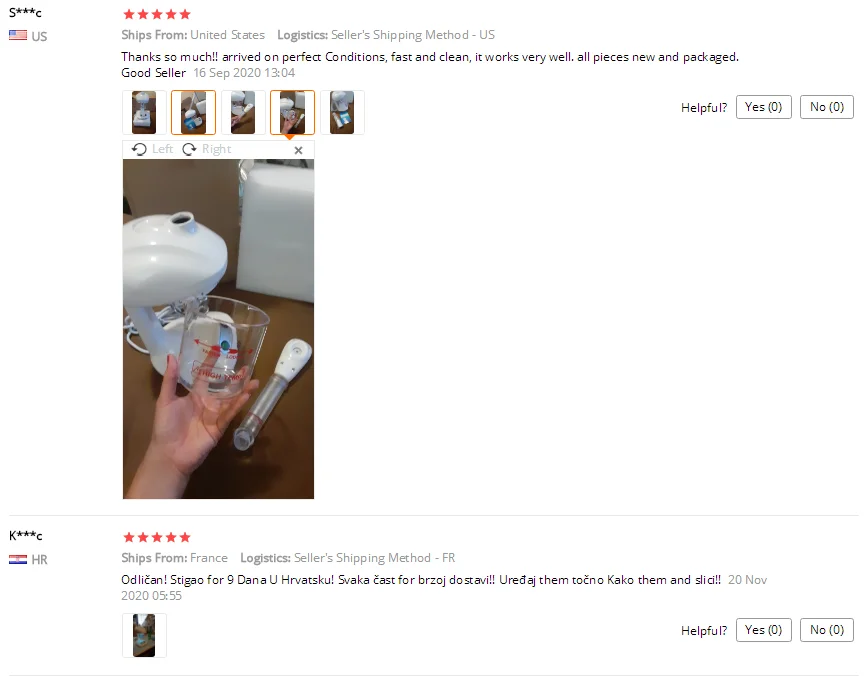The height and width of the screenshot is (676, 866).
Task: Vote No (0) on the K***c review
Action: (x=827, y=630)
